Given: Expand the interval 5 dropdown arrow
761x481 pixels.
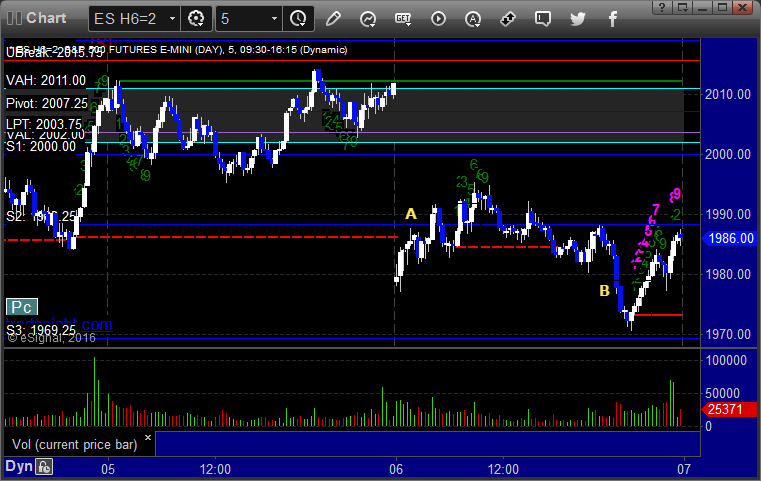Looking at the screenshot, I should click(x=274, y=19).
